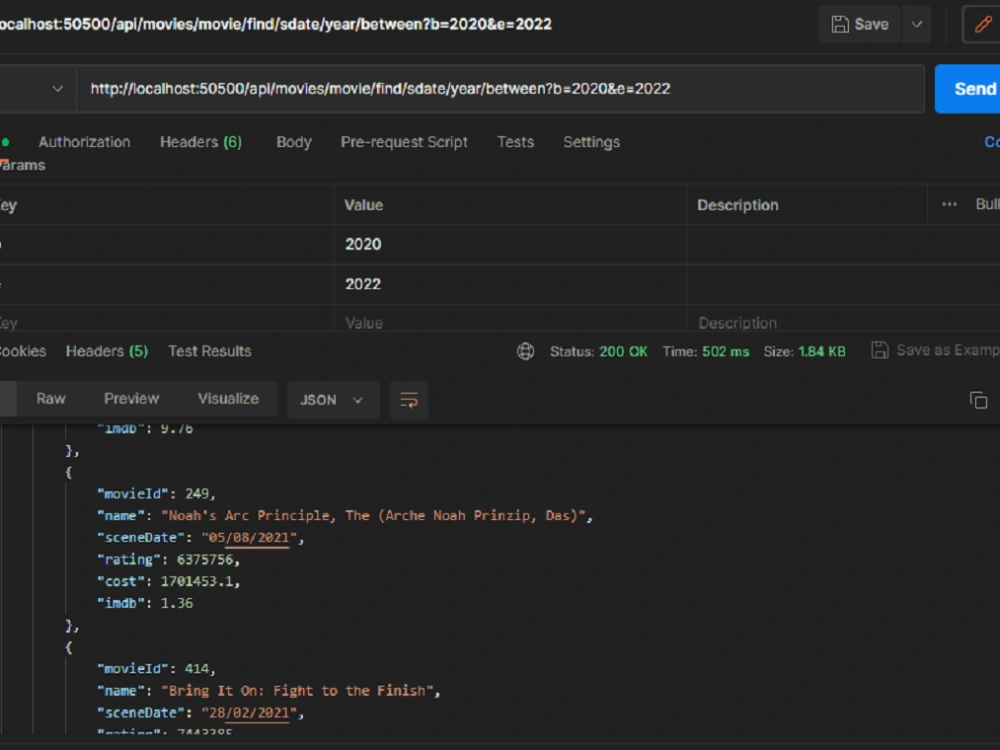Image resolution: width=1000 pixels, height=750 pixels.
Task: Click the param value 2020 cell
Action: (510, 244)
